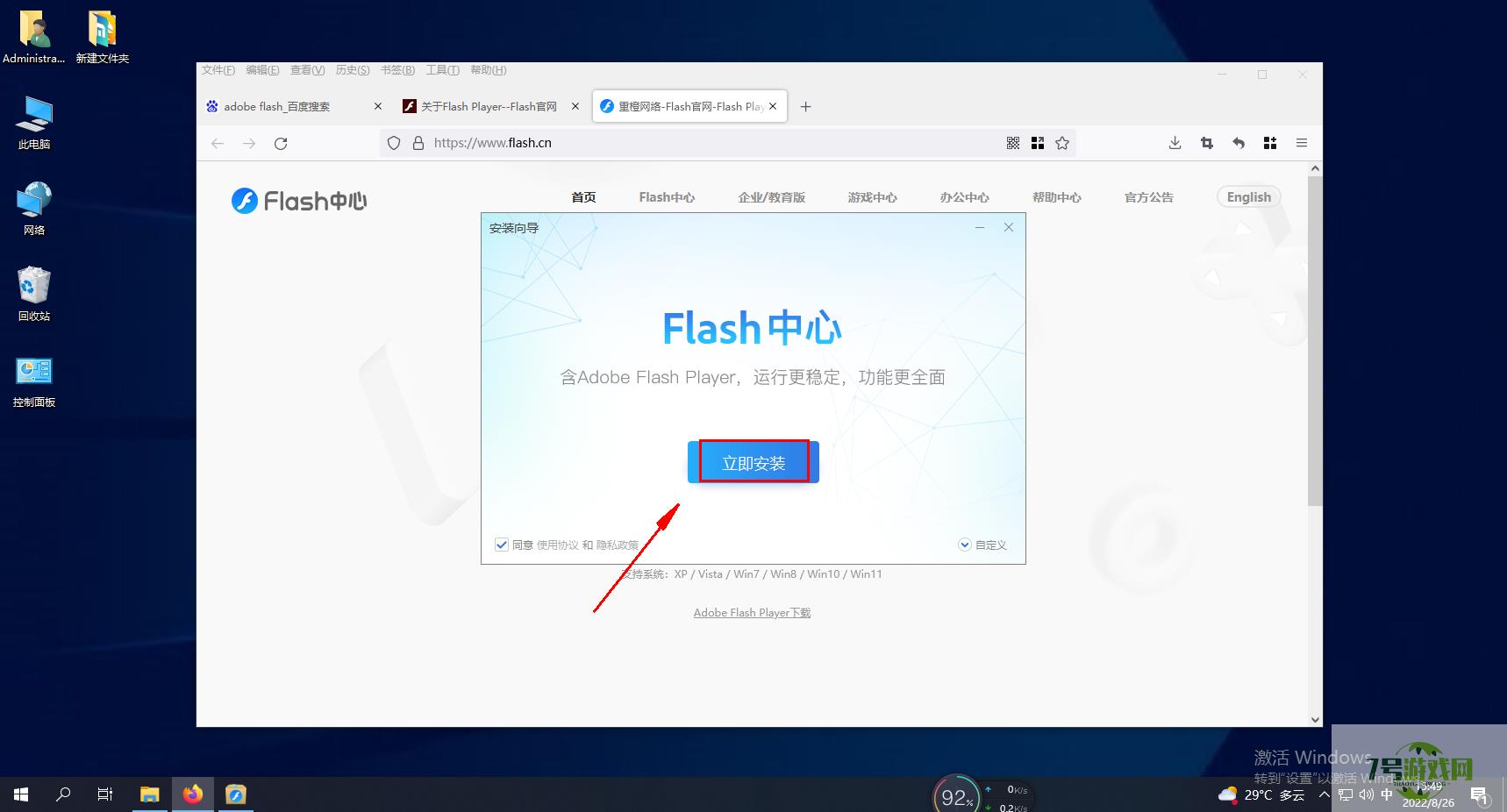Reload the current page

click(281, 143)
